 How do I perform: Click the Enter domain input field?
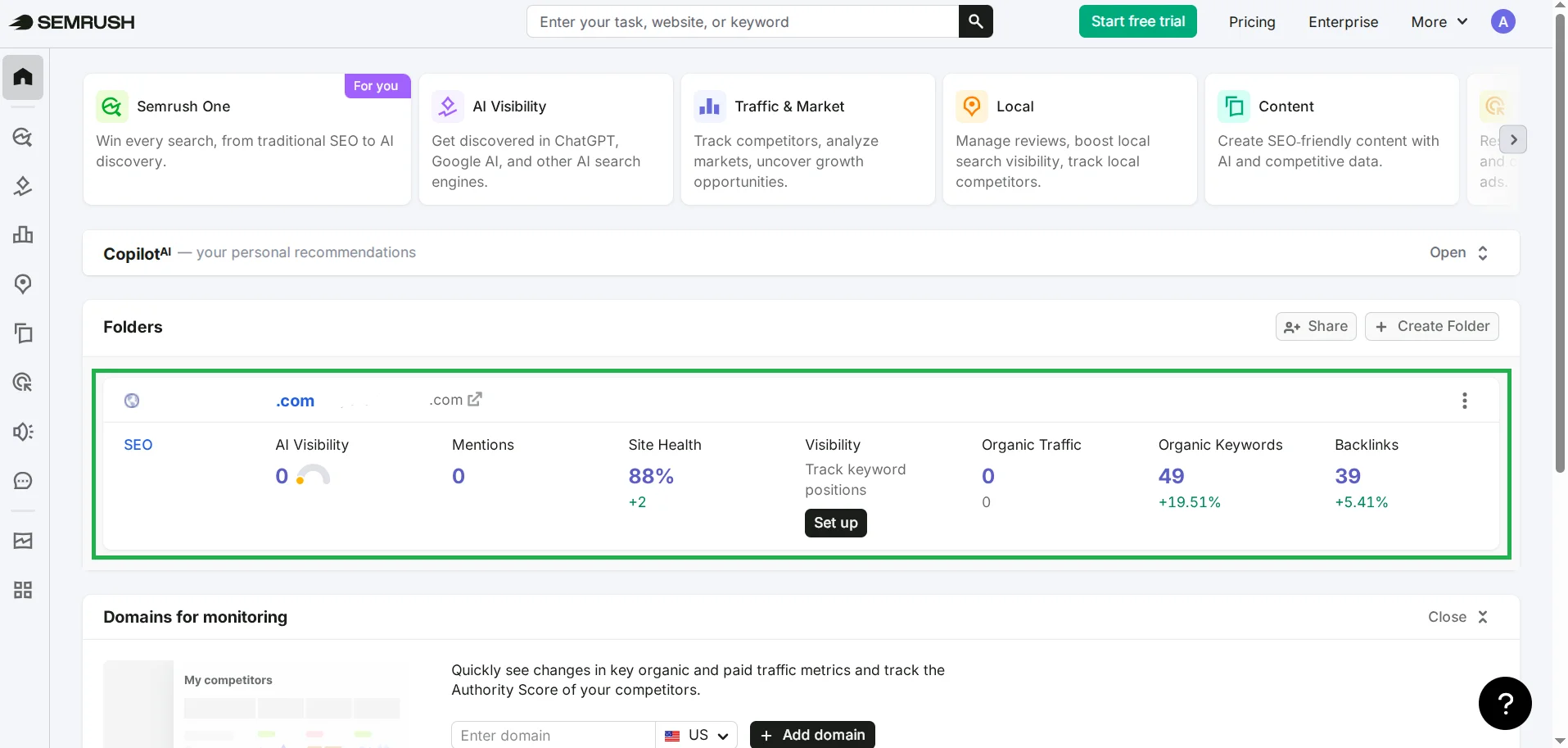pos(554,735)
